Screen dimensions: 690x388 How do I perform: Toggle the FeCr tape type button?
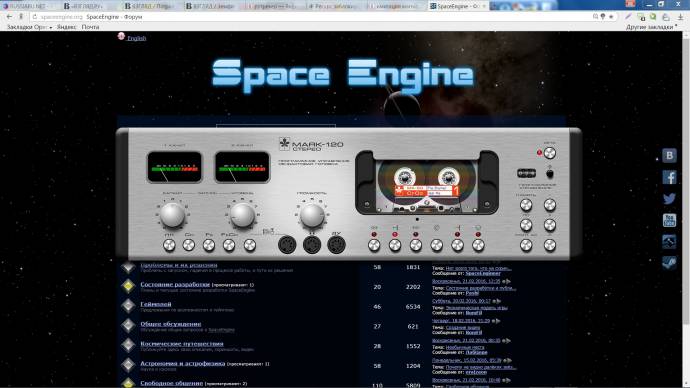229,245
